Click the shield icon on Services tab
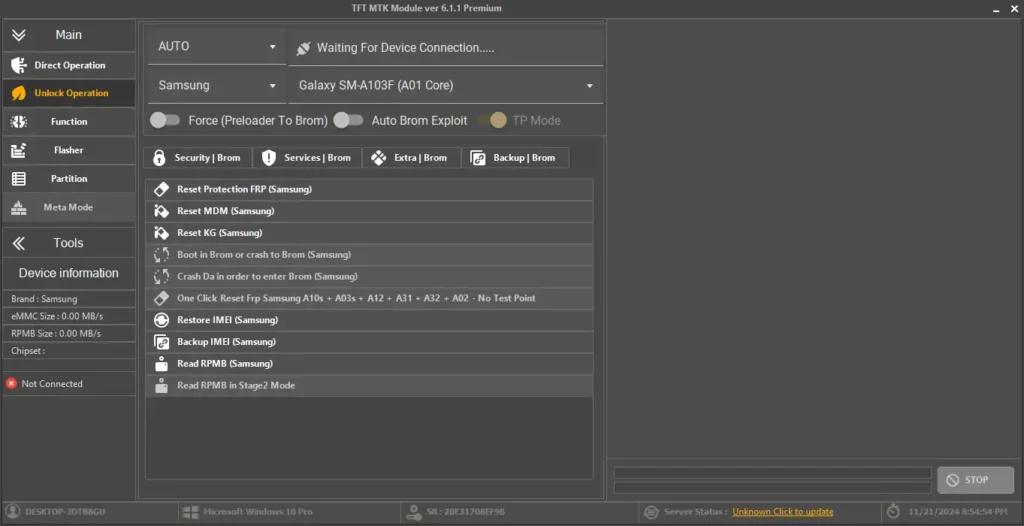This screenshot has height=526, width=1024. [x=268, y=157]
